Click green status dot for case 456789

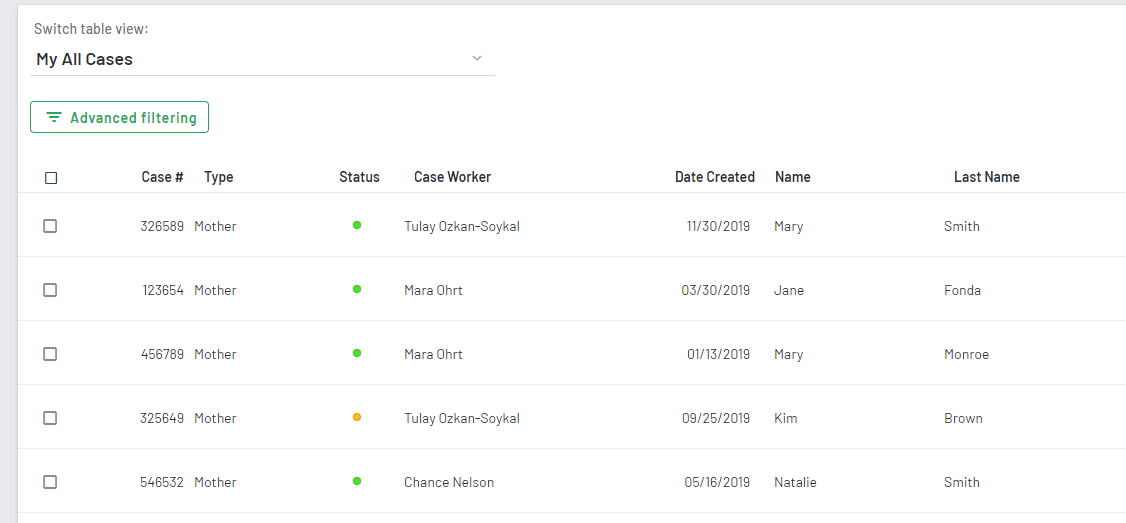(x=357, y=353)
